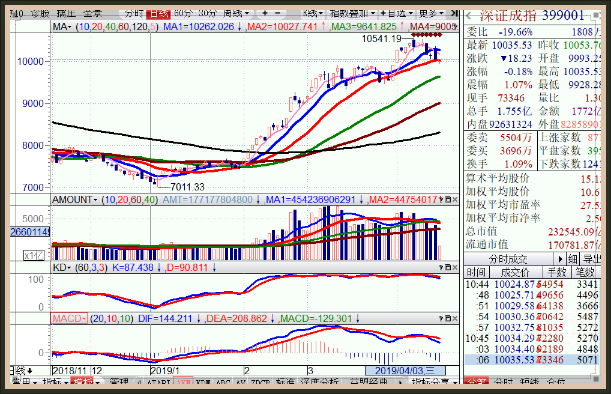Click the 导出 export button
This screenshot has width=611, height=394.
point(591,259)
